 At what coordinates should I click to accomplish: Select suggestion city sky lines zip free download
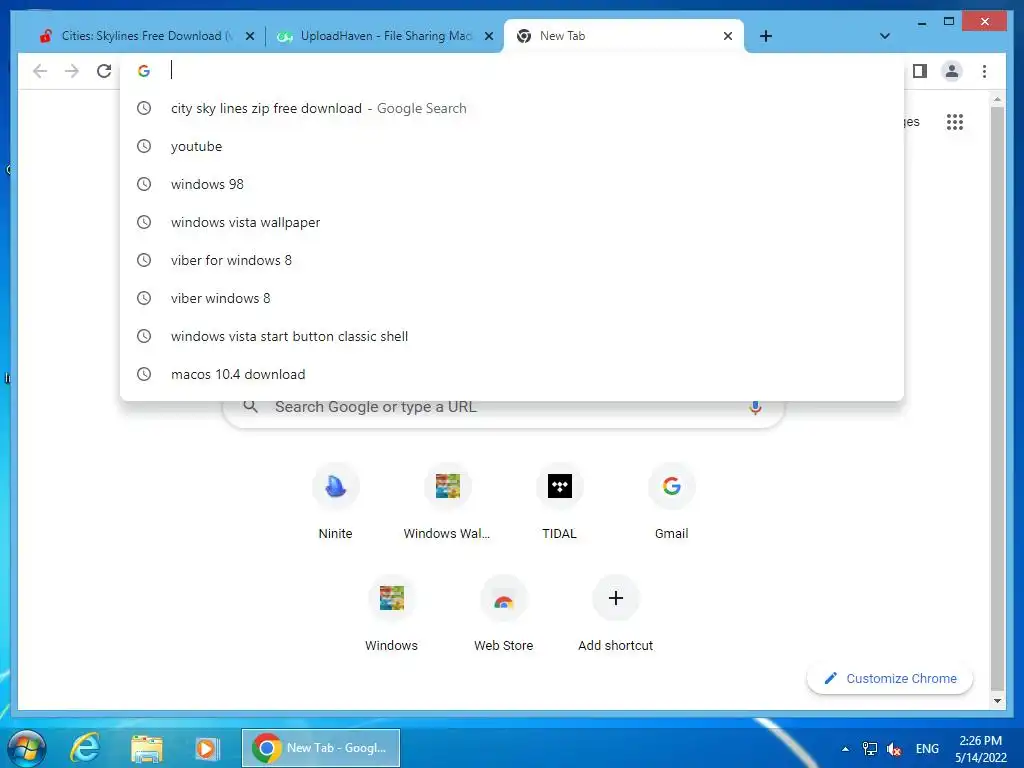512,108
